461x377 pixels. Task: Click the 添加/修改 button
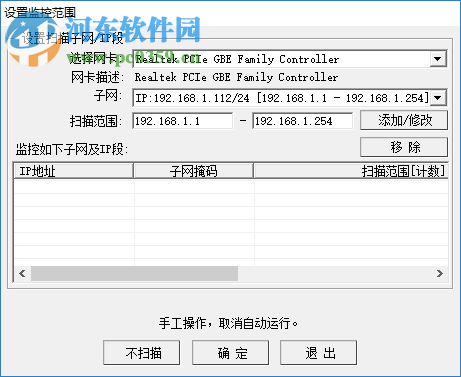[404, 120]
